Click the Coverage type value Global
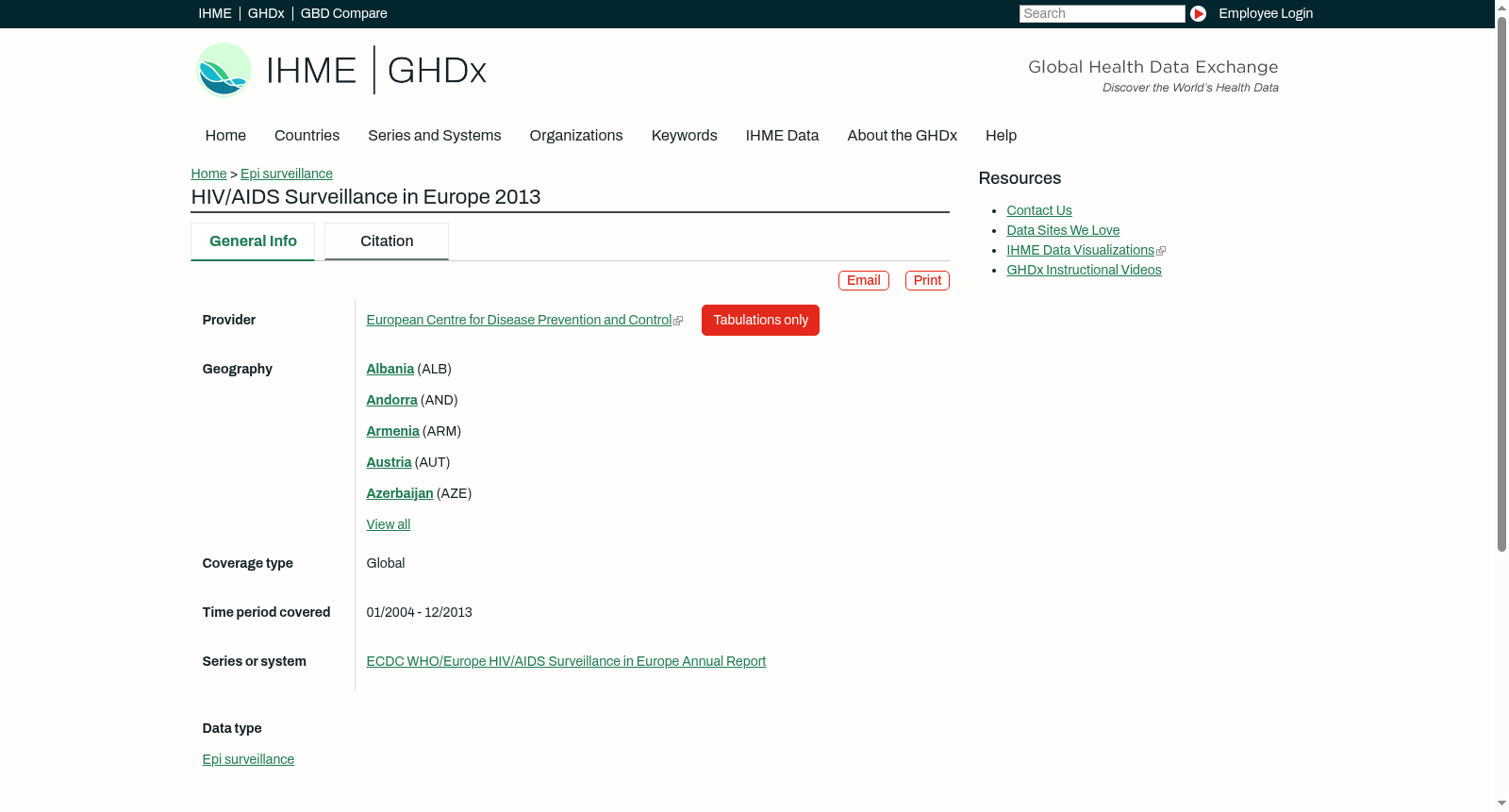This screenshot has height=812, width=1509. pos(386,563)
